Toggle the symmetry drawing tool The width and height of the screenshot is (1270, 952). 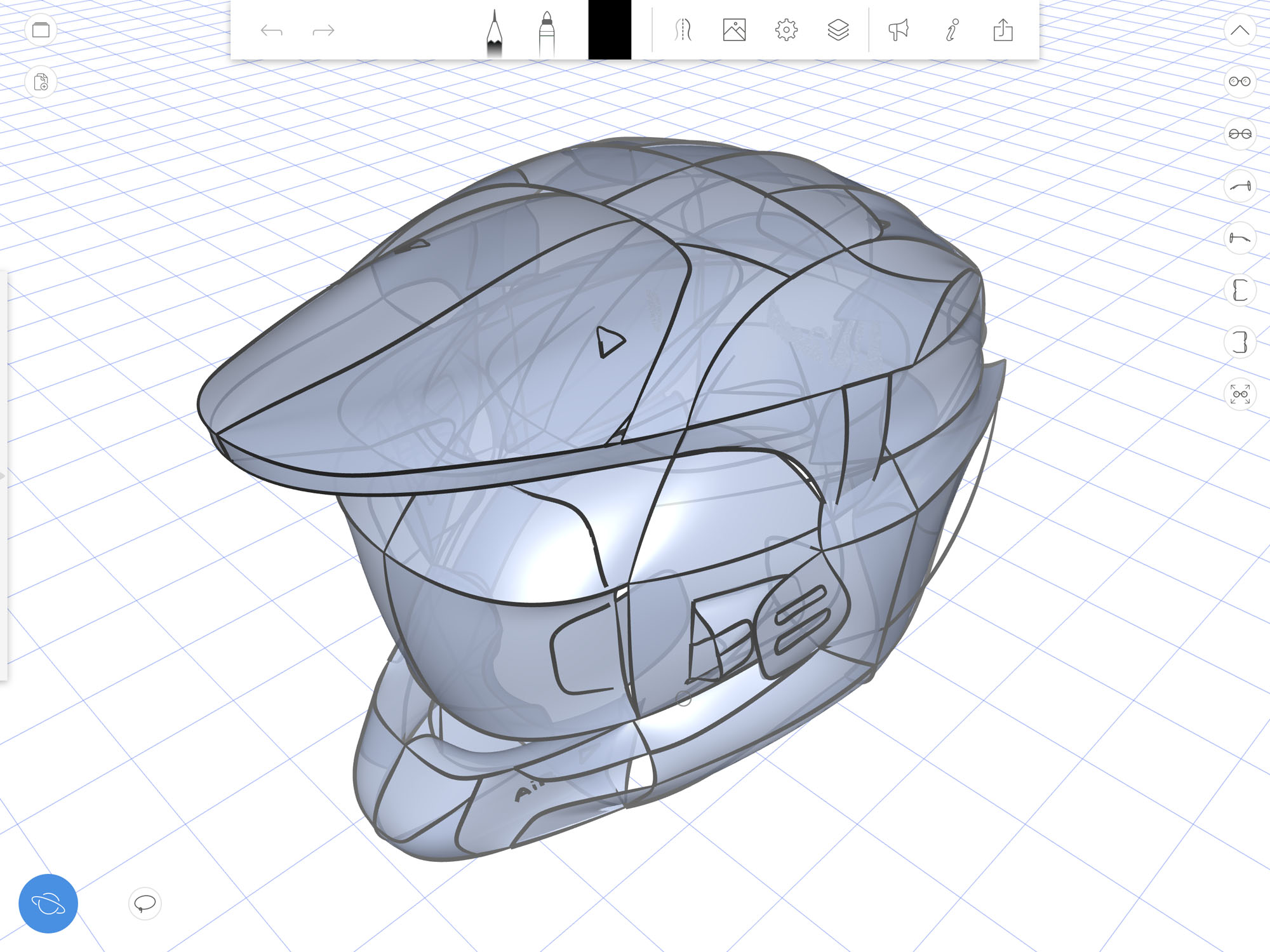683,30
